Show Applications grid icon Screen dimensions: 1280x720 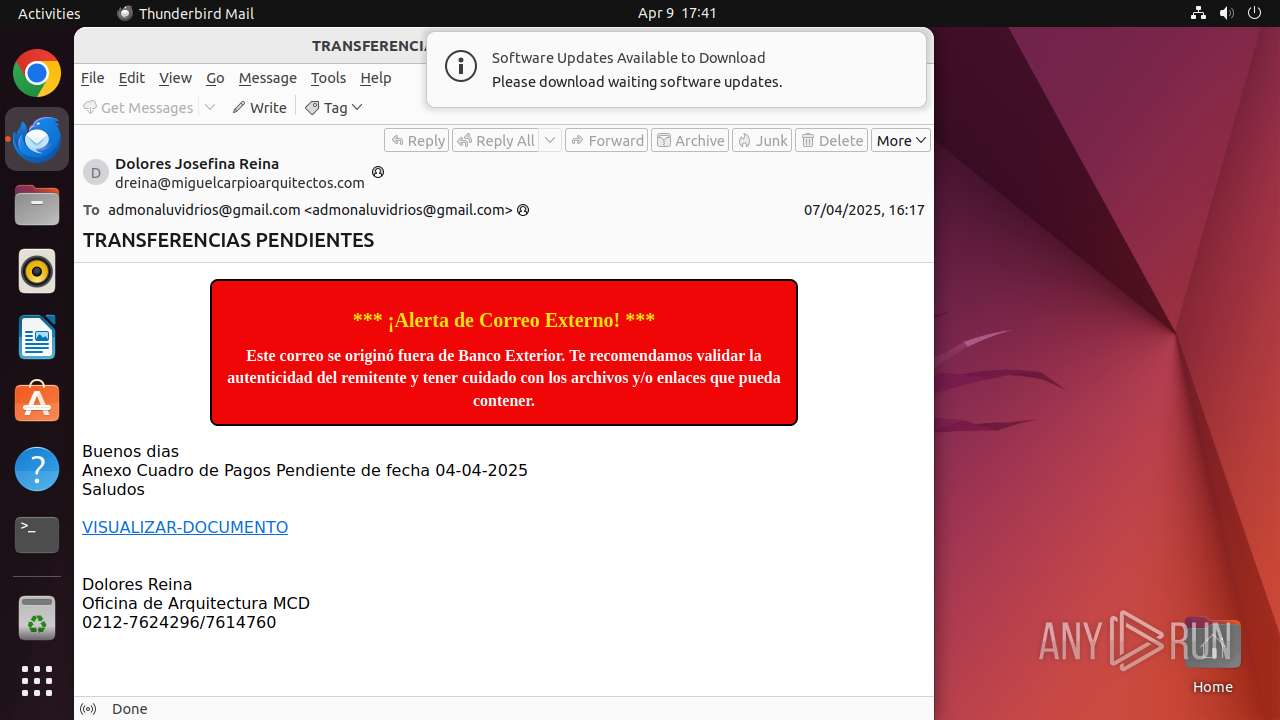coord(37,681)
